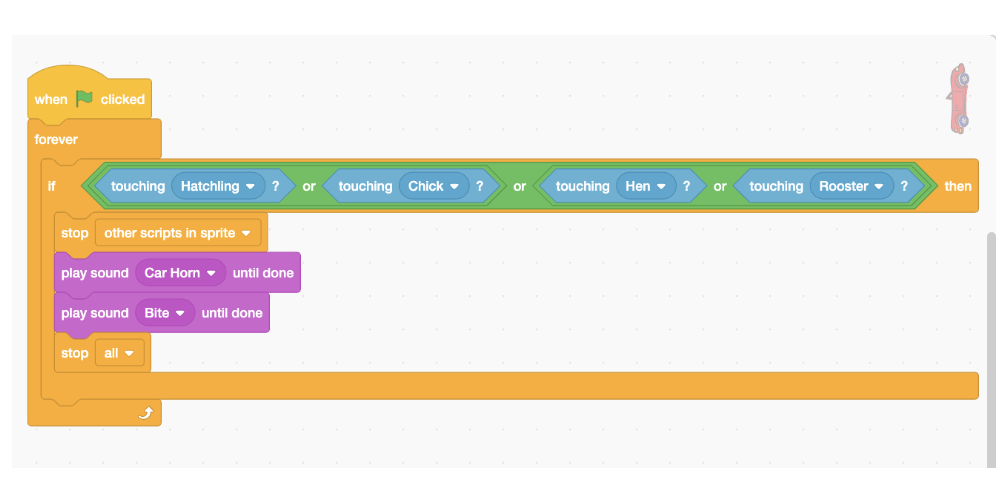Click the first 'or' operator between Hatchling and Chick

click(309, 186)
